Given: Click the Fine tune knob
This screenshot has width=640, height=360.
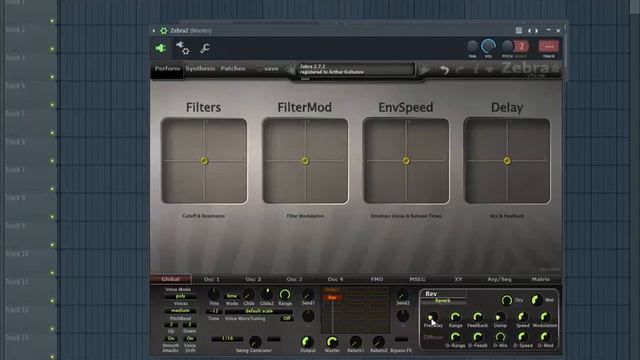Looking at the screenshot, I should click(214, 294).
